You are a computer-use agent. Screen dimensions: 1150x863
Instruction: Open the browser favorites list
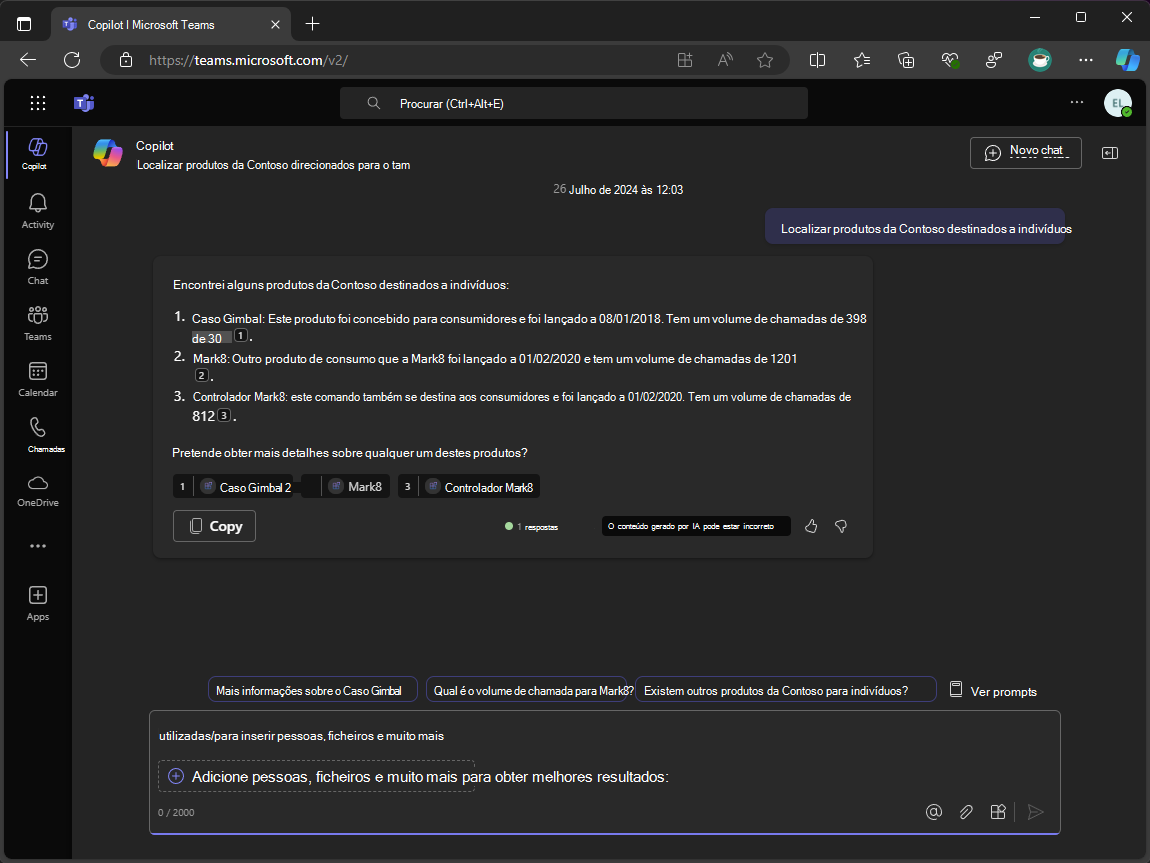click(x=862, y=60)
